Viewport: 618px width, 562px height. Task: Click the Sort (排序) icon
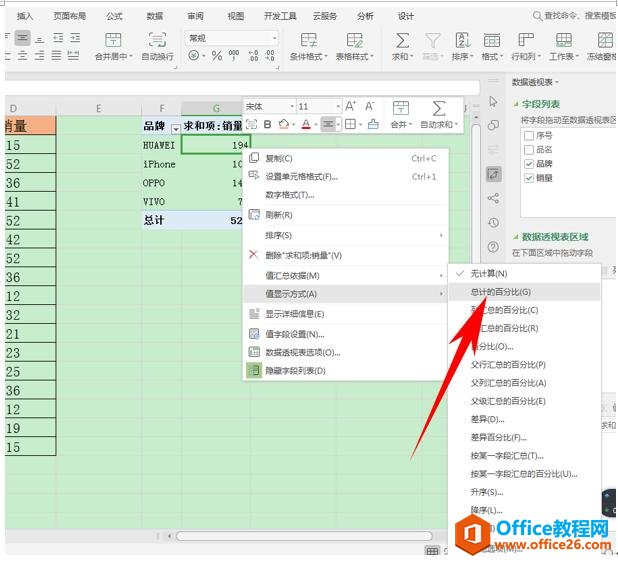[462, 40]
